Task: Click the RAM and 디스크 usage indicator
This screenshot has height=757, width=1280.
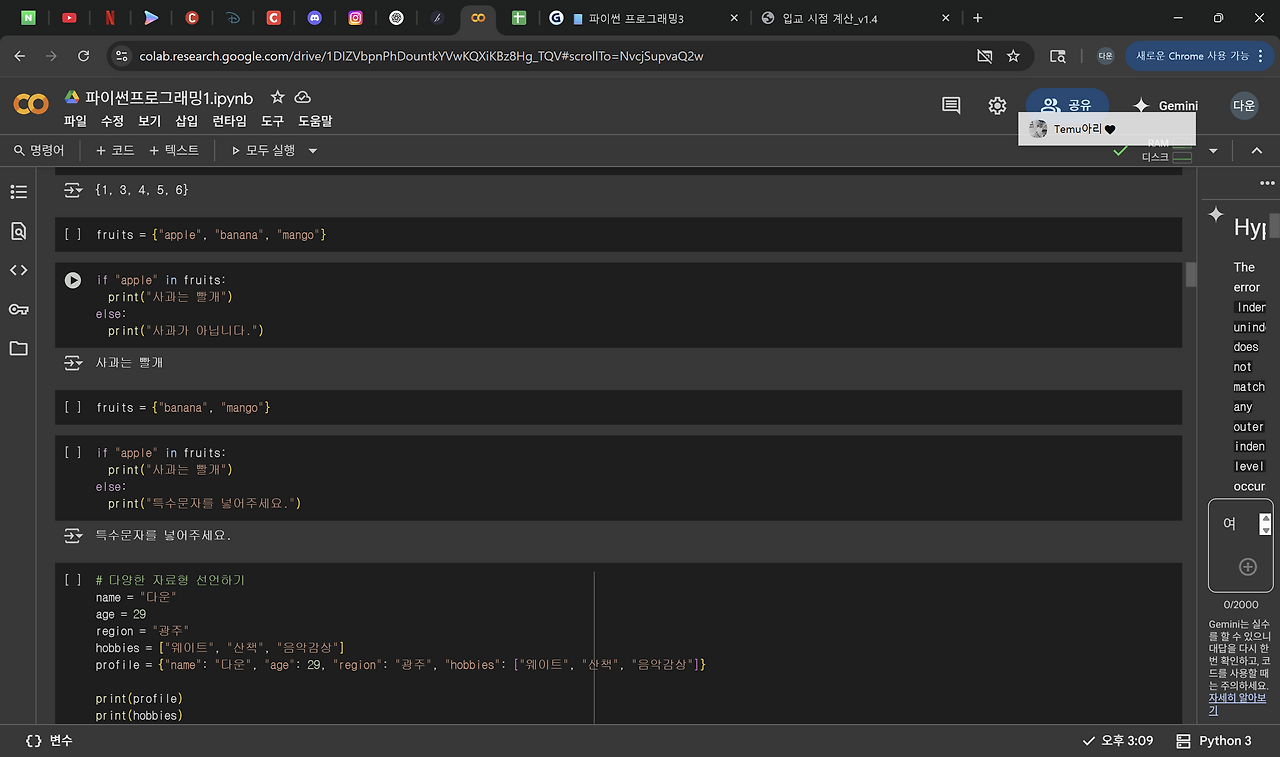Action: point(1169,151)
